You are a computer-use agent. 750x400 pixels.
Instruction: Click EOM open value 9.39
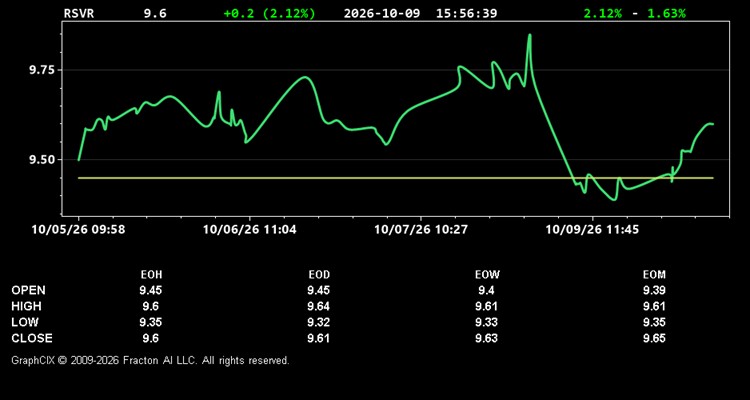coord(654,290)
